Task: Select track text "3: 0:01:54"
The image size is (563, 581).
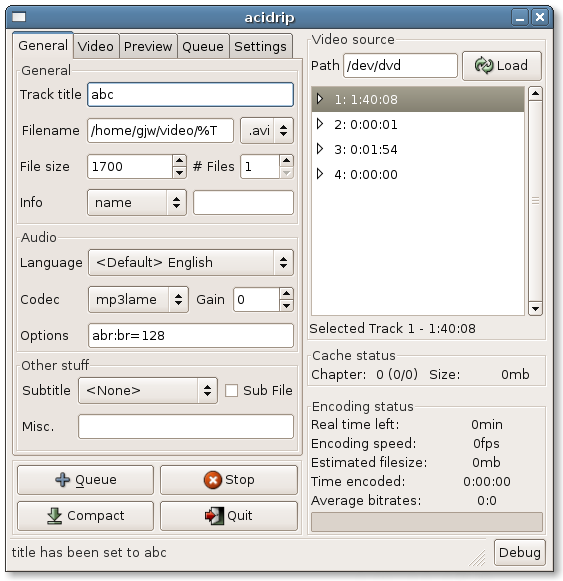Action: click(366, 150)
